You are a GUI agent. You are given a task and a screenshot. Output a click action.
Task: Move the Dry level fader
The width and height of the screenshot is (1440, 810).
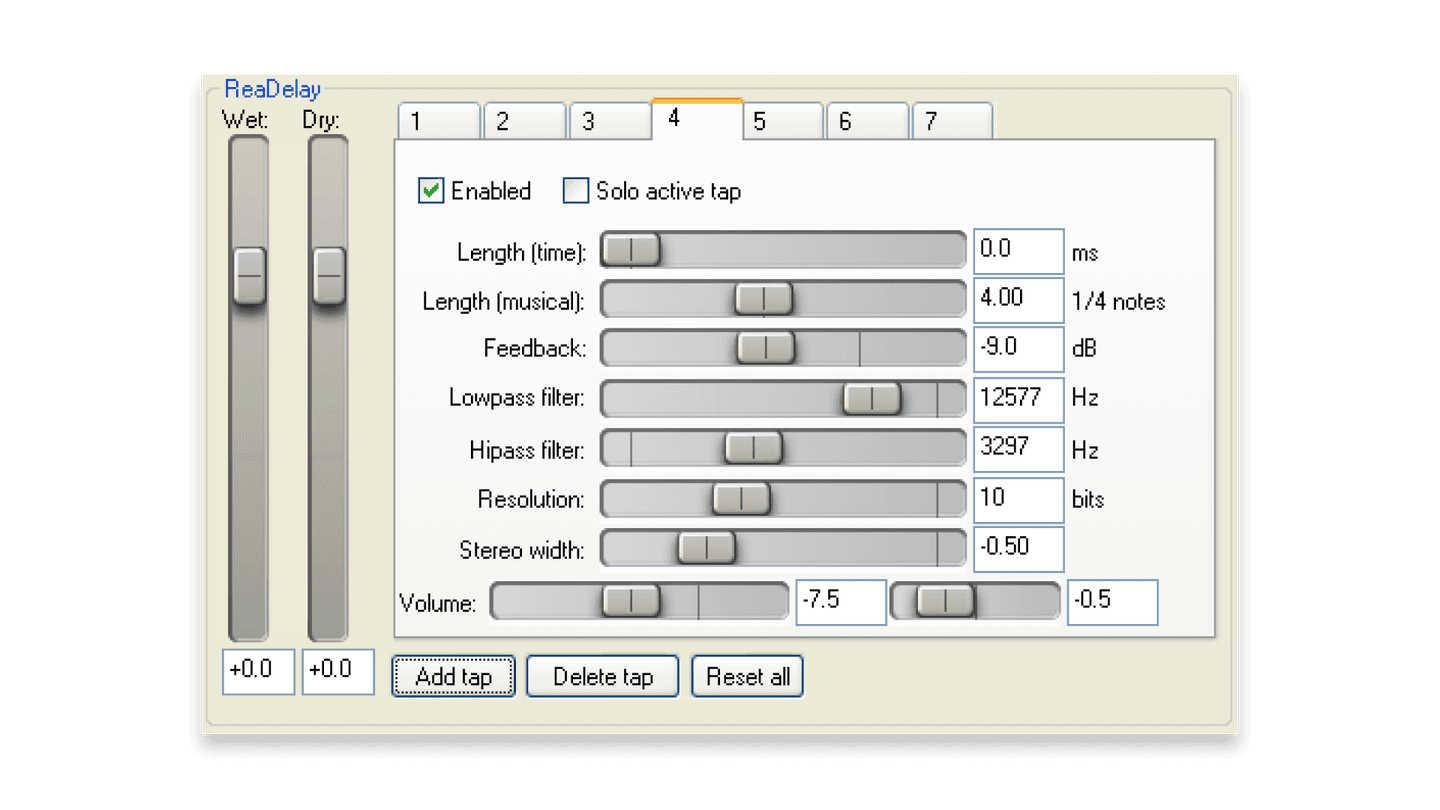point(327,272)
